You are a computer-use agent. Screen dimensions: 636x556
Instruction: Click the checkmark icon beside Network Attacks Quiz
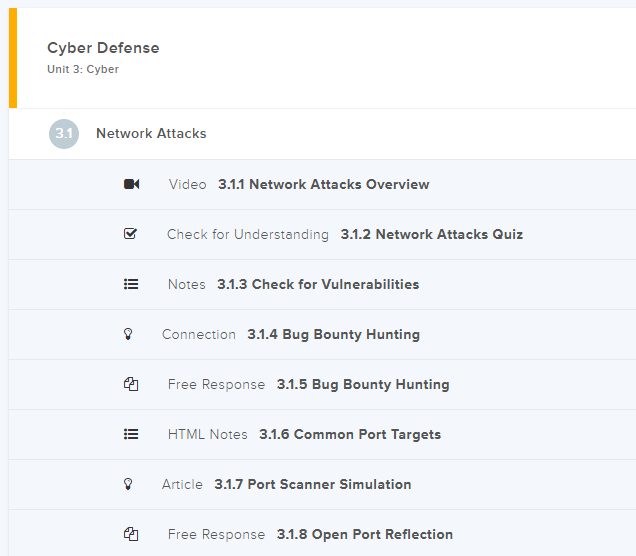click(130, 234)
